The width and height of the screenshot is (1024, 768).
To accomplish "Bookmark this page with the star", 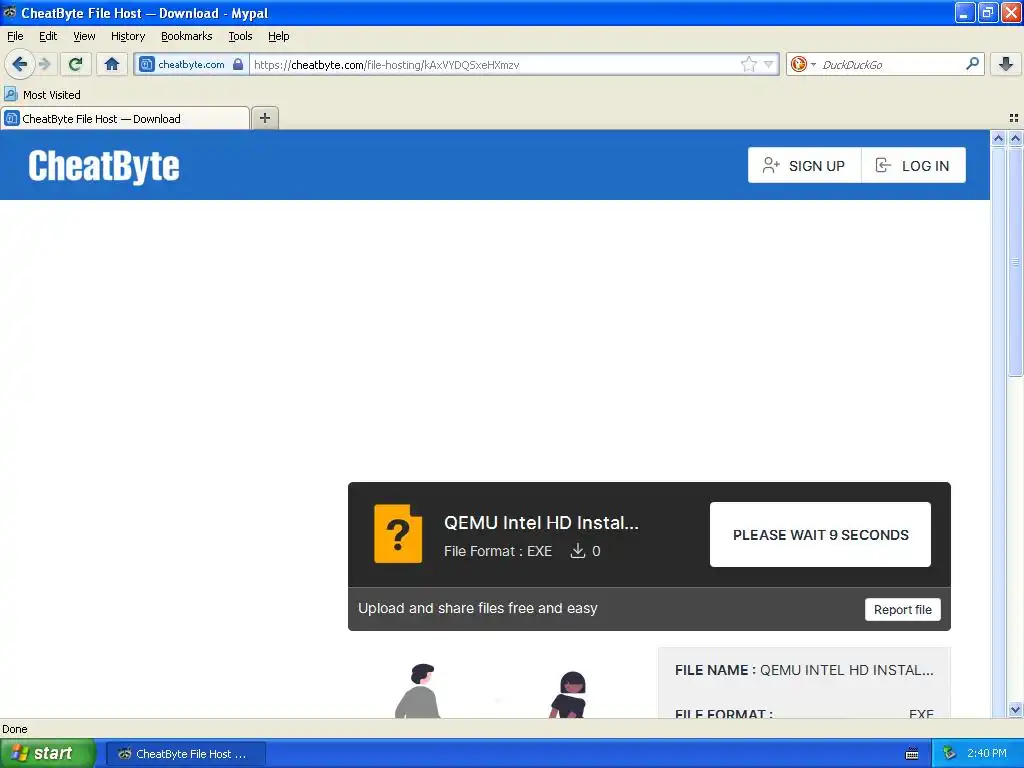I will pyautogui.click(x=748, y=64).
